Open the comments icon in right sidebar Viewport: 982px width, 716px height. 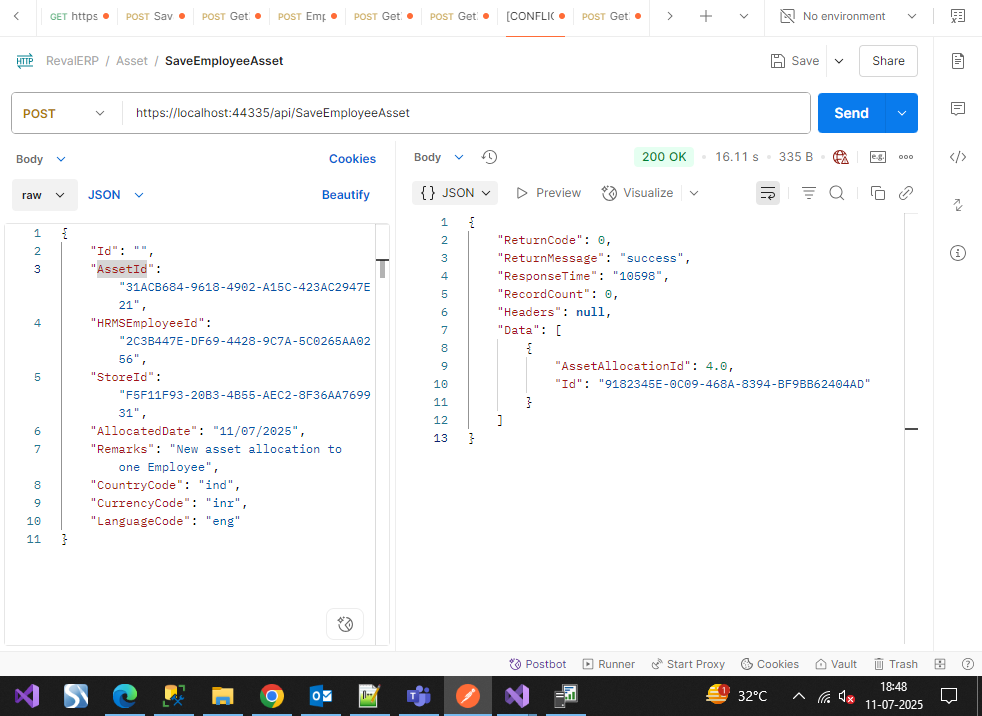957,108
